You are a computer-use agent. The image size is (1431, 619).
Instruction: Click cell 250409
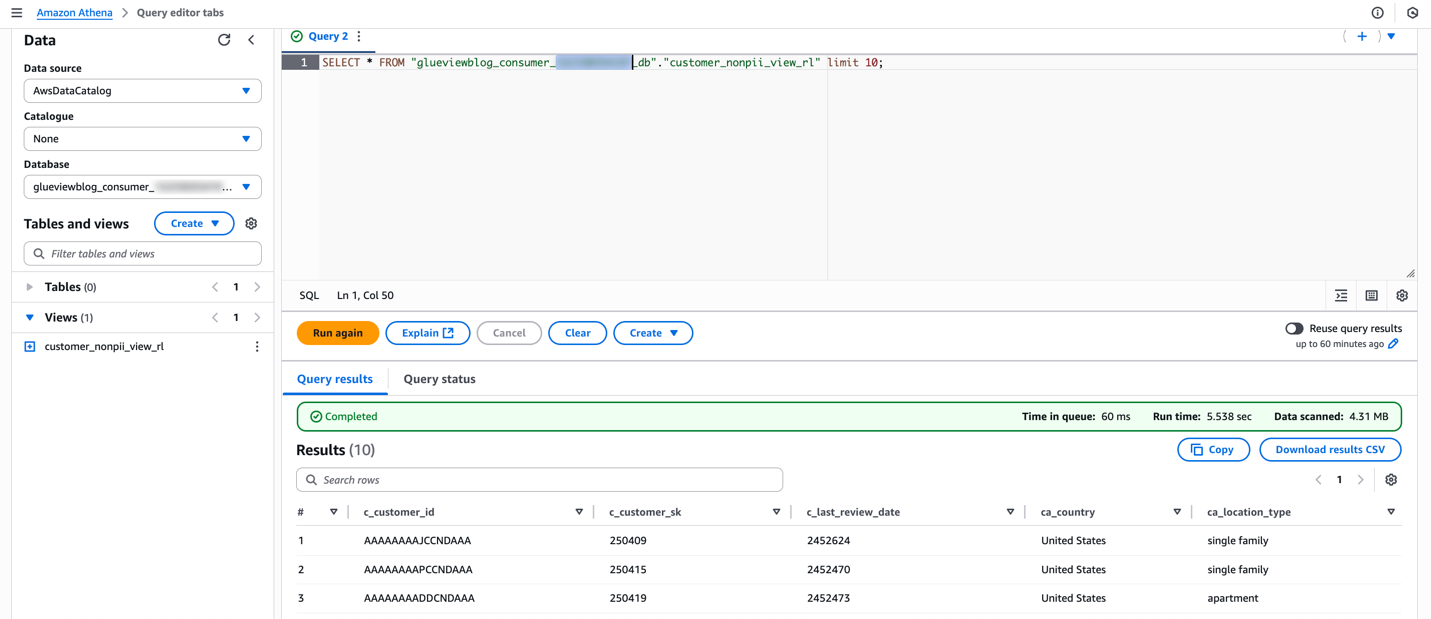(628, 541)
